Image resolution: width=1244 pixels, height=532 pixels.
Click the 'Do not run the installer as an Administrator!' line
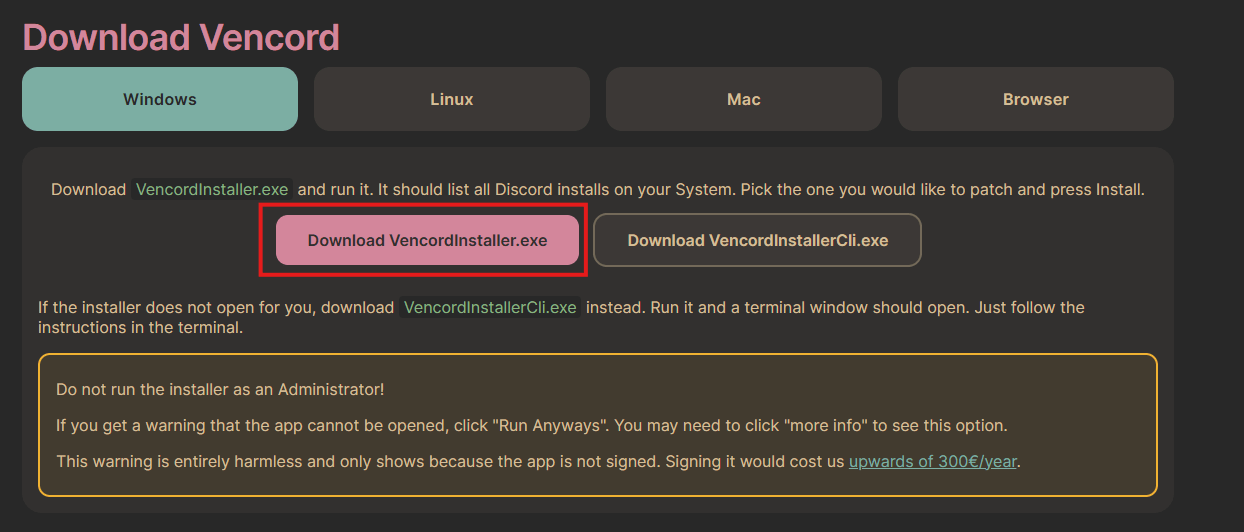pos(220,389)
